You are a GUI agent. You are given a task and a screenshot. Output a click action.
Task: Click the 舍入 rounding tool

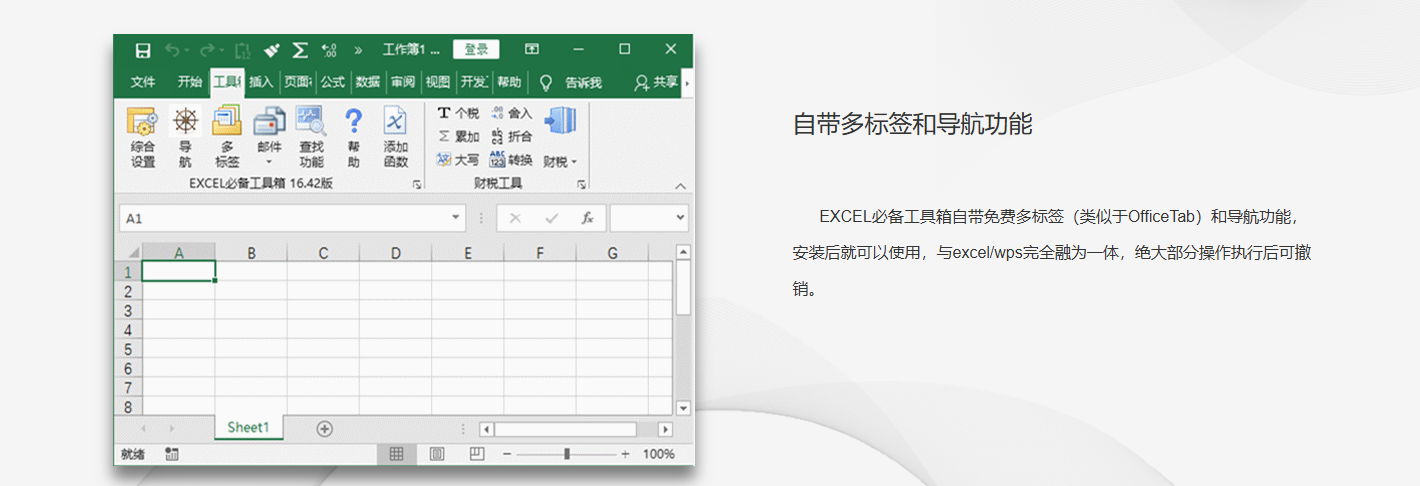tap(511, 113)
